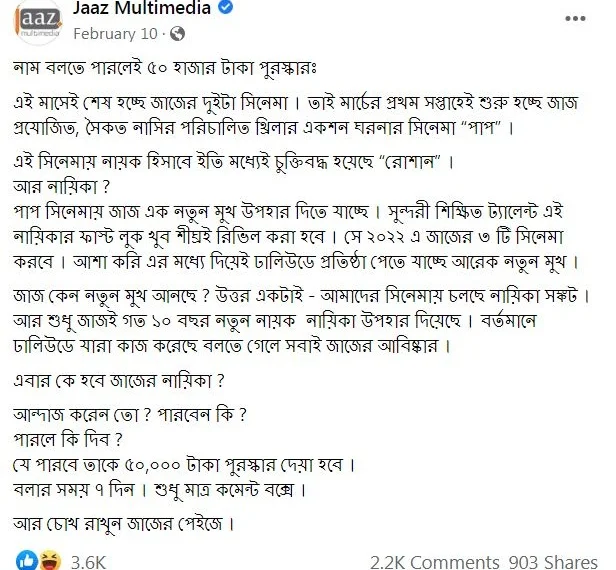Click the 'এবার কে হবে জাজের নায়িকা ?' line

point(119,381)
